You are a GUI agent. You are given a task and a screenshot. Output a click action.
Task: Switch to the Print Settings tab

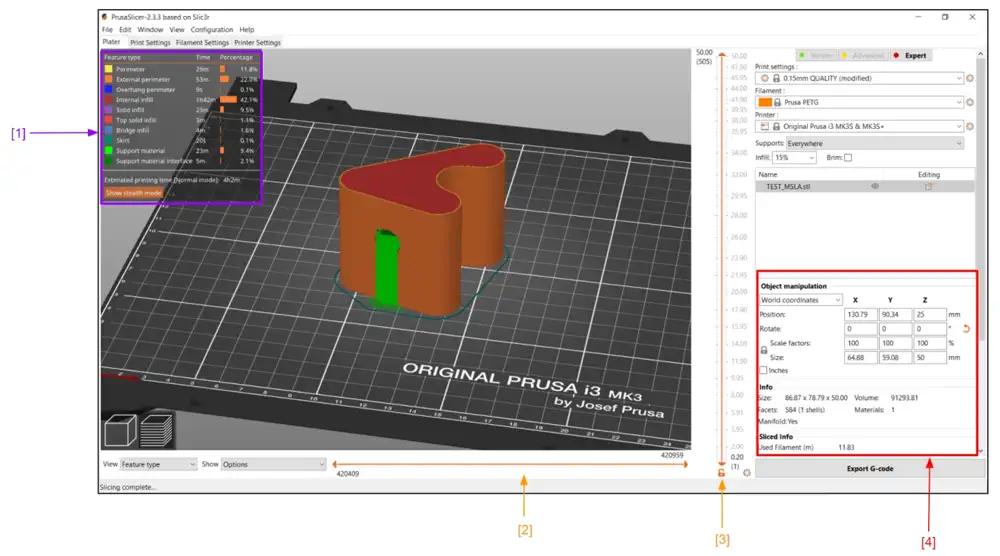[150, 43]
